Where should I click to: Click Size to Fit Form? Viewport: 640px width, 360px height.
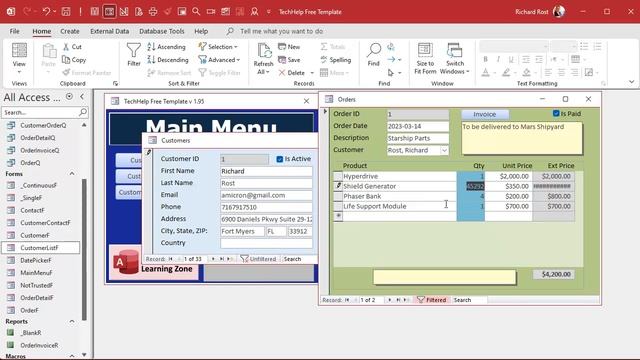click(x=425, y=59)
